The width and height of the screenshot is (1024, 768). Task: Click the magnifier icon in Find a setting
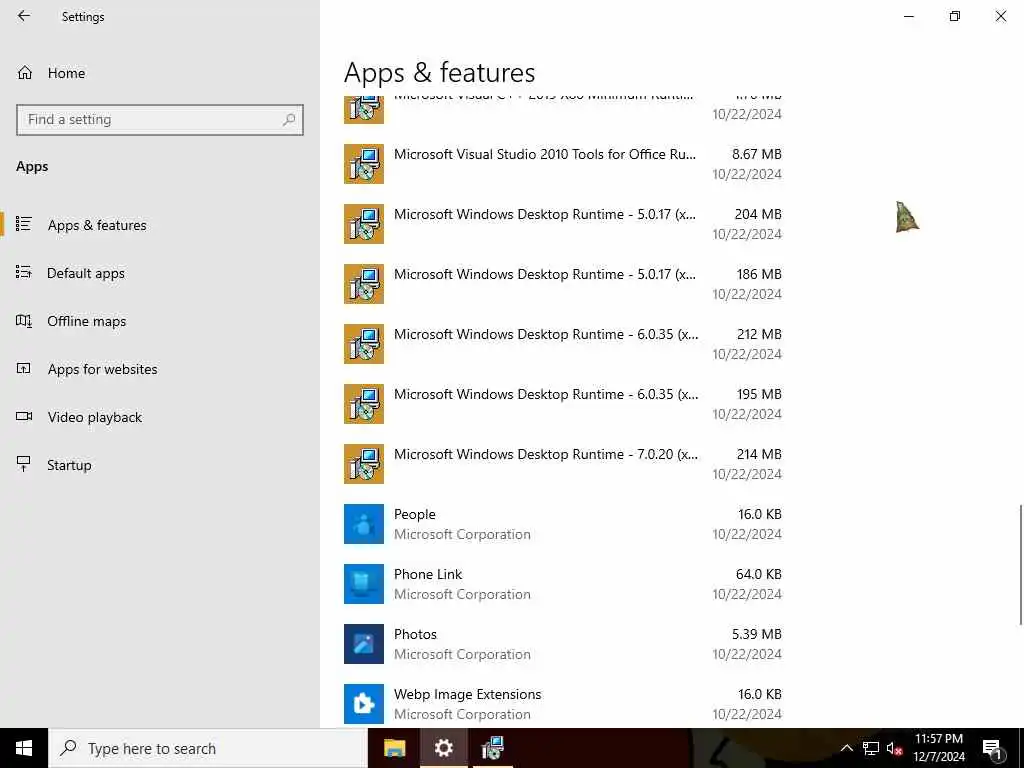[289, 120]
